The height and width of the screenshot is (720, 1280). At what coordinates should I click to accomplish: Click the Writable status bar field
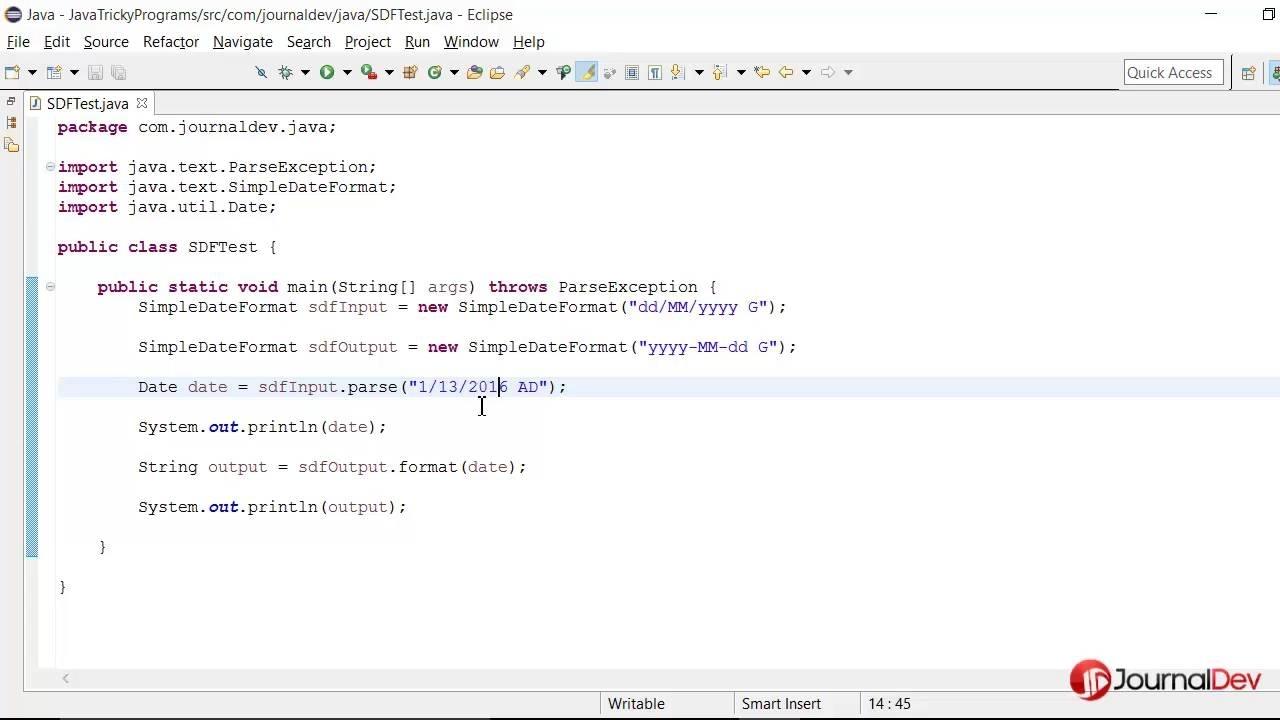[x=666, y=704]
